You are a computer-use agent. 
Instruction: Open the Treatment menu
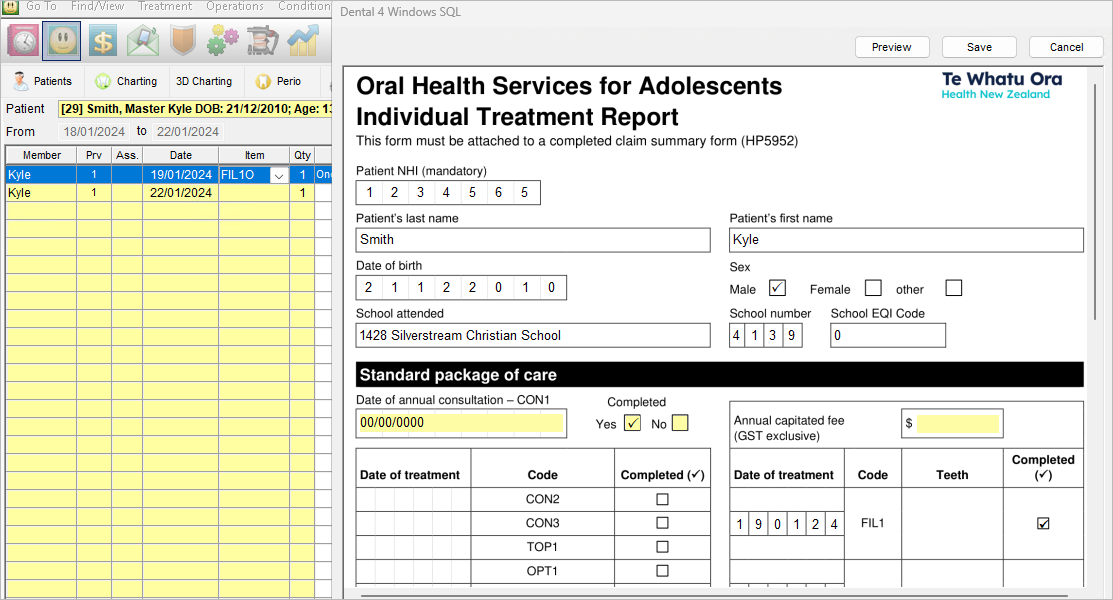165,6
